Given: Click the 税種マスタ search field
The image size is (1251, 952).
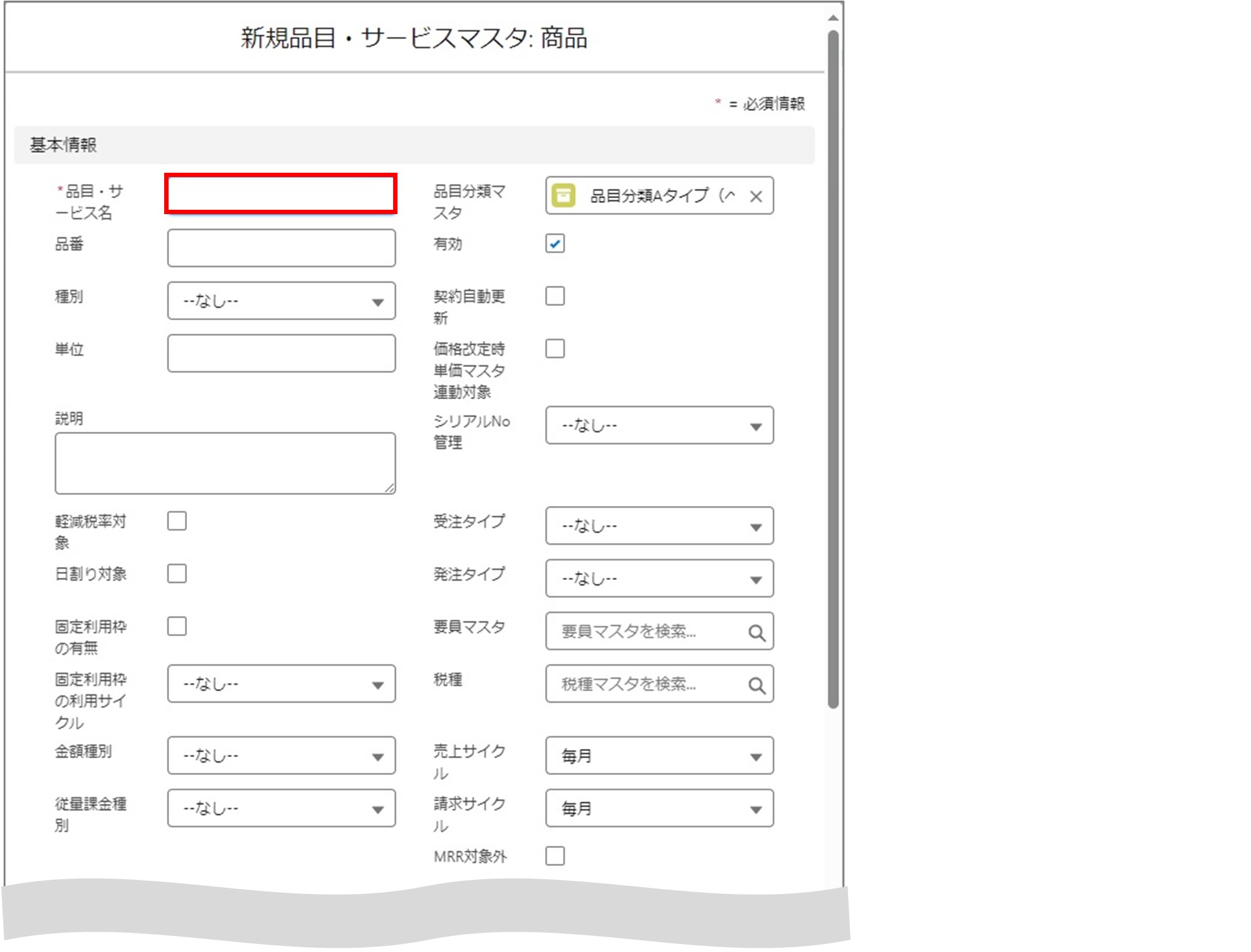Looking at the screenshot, I should tap(659, 684).
